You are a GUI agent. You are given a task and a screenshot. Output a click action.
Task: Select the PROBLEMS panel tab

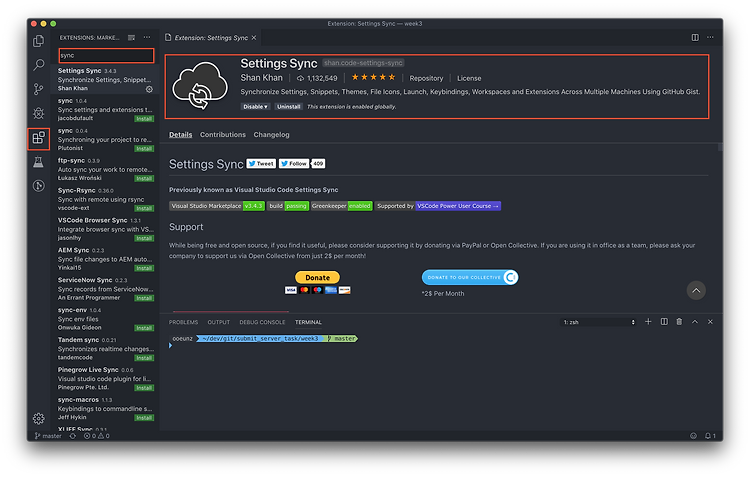[183, 322]
